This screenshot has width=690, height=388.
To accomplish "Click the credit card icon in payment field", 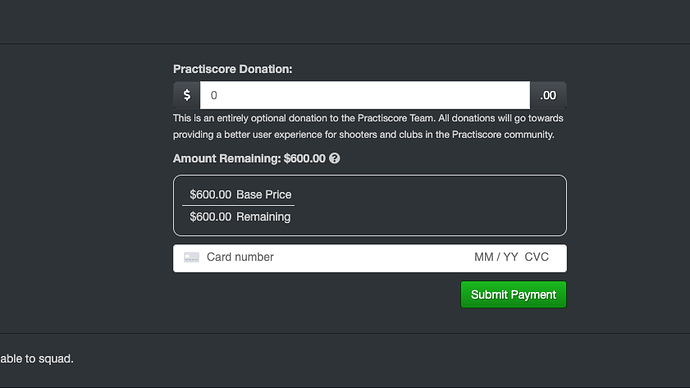I will point(191,257).
